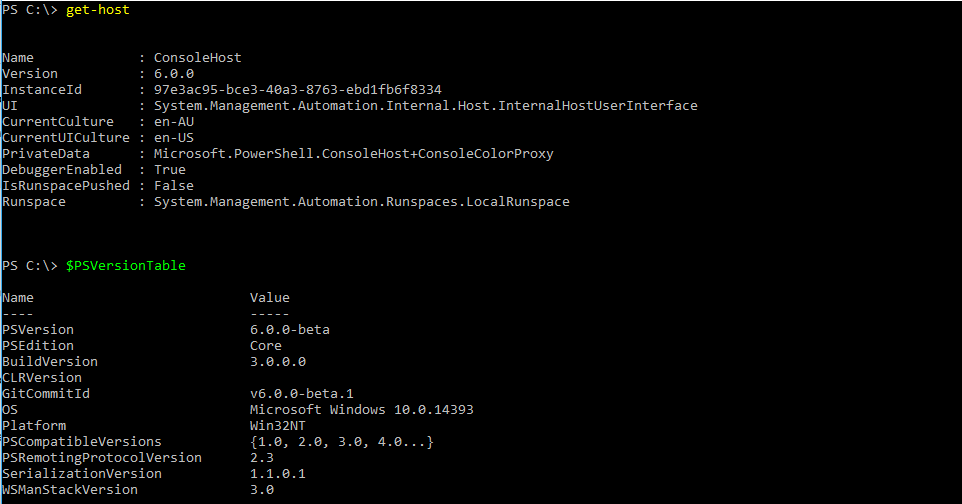Viewport: 962px width, 504px height.
Task: Click the Core PSEdition value
Action: [x=265, y=346]
